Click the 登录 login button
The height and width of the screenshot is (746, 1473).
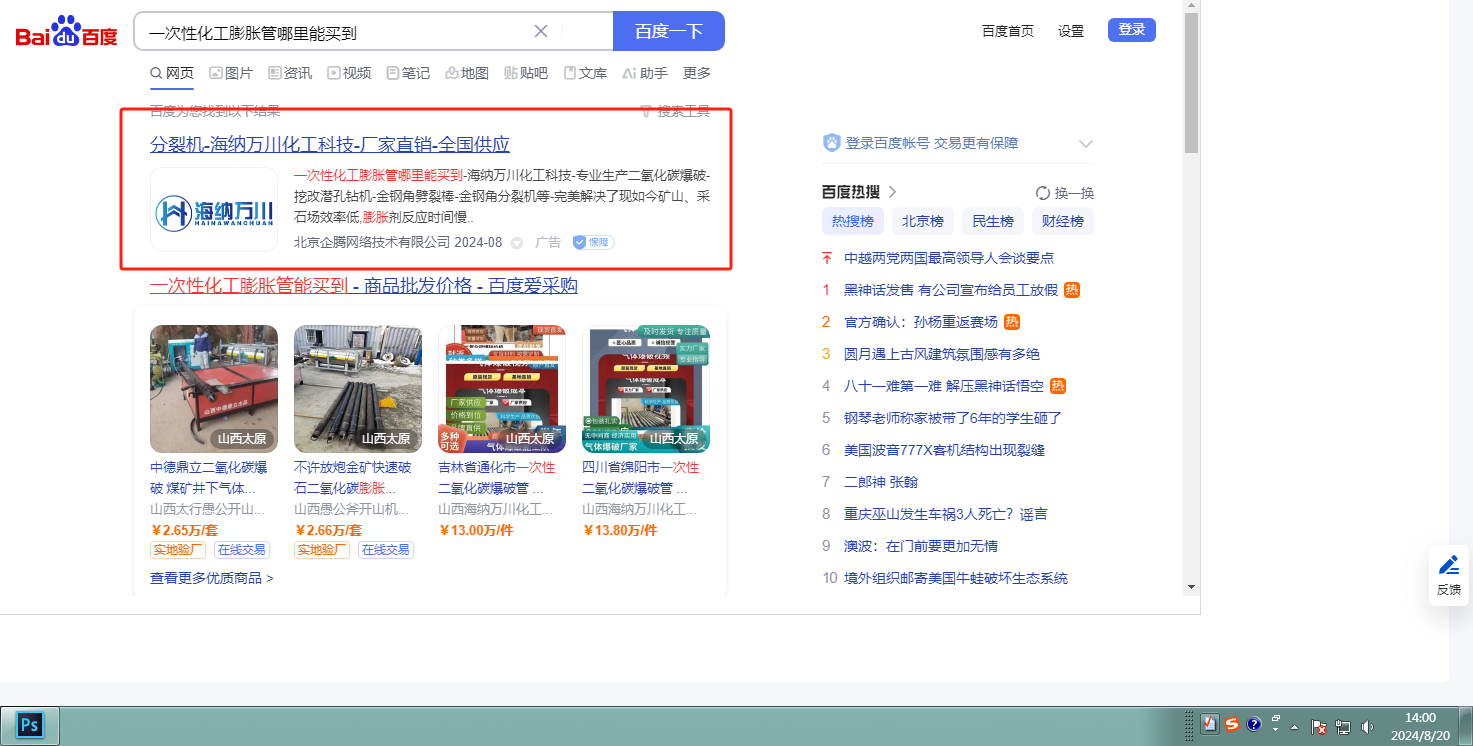(1132, 30)
